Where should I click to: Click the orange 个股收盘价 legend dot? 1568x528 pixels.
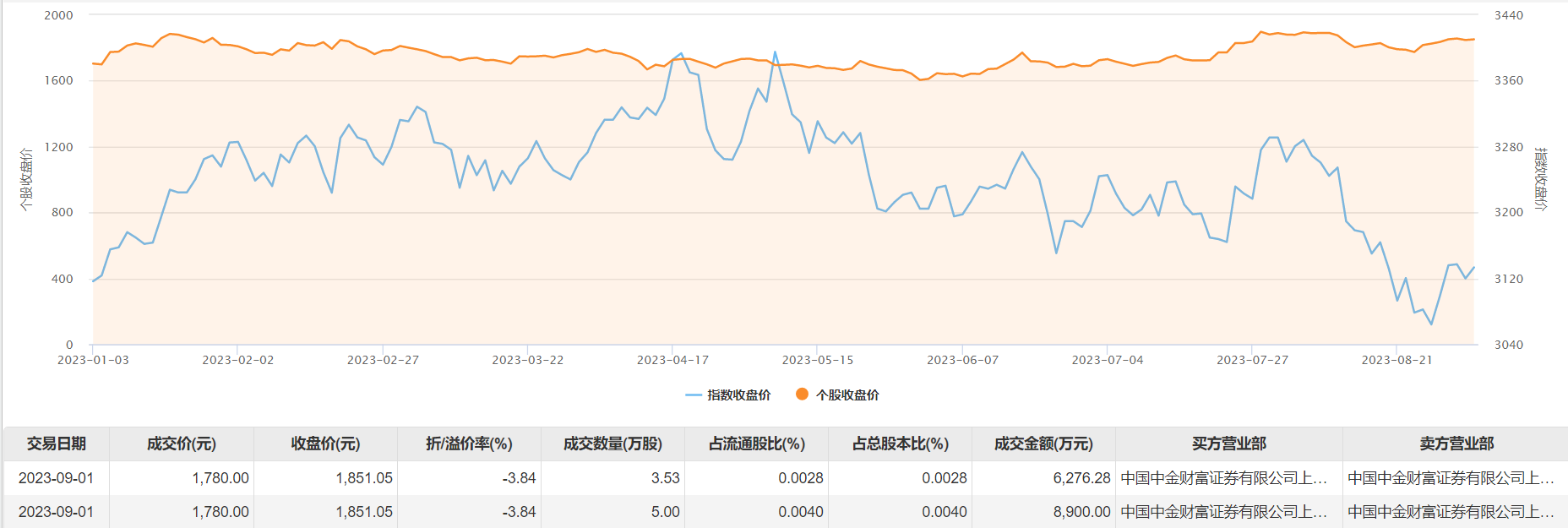click(x=803, y=394)
